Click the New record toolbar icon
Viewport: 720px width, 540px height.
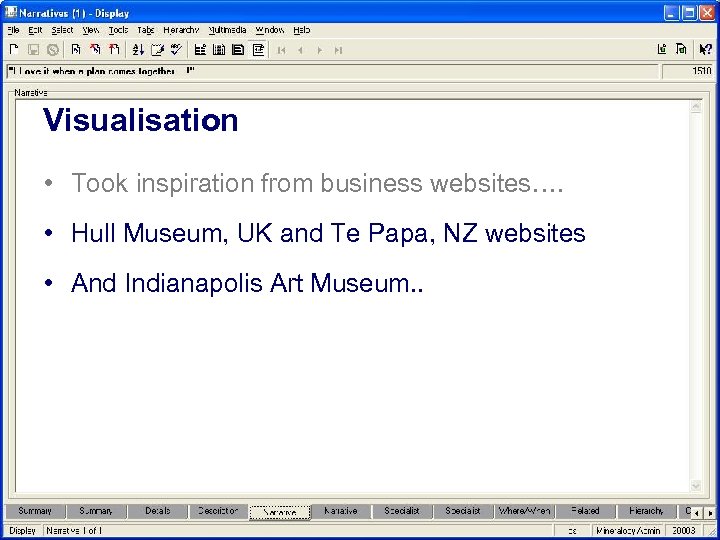14,50
